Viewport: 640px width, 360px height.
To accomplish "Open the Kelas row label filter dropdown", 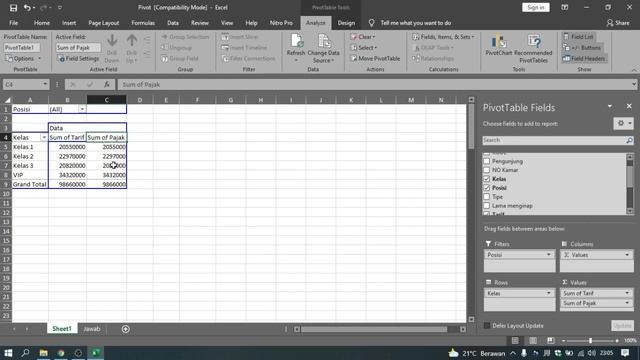I will pos(44,138).
